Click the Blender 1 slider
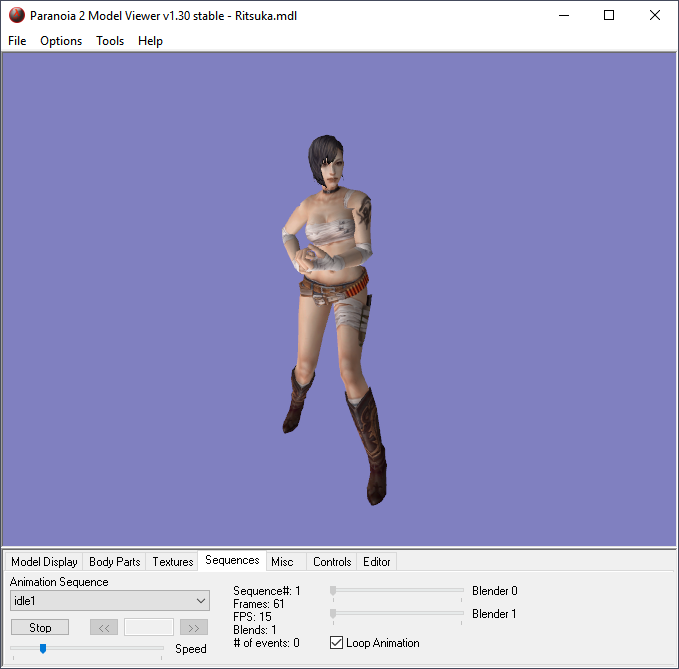The image size is (679, 669). point(397,613)
